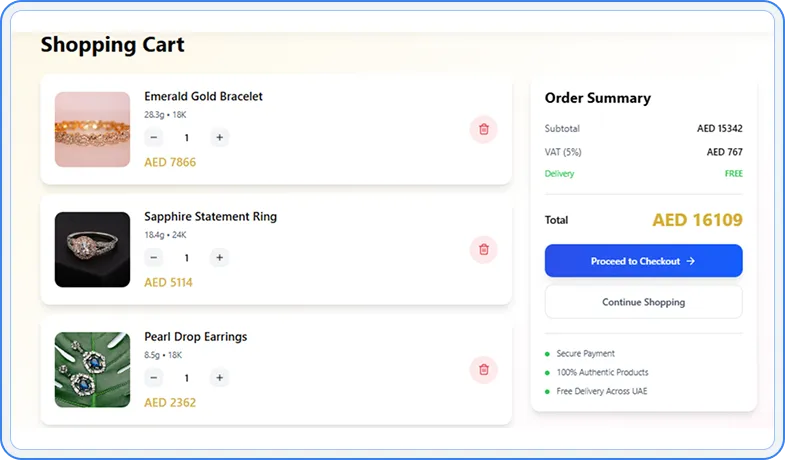Select Pearl Drop Earrings thumbnail image
This screenshot has width=785, height=460.
(92, 369)
